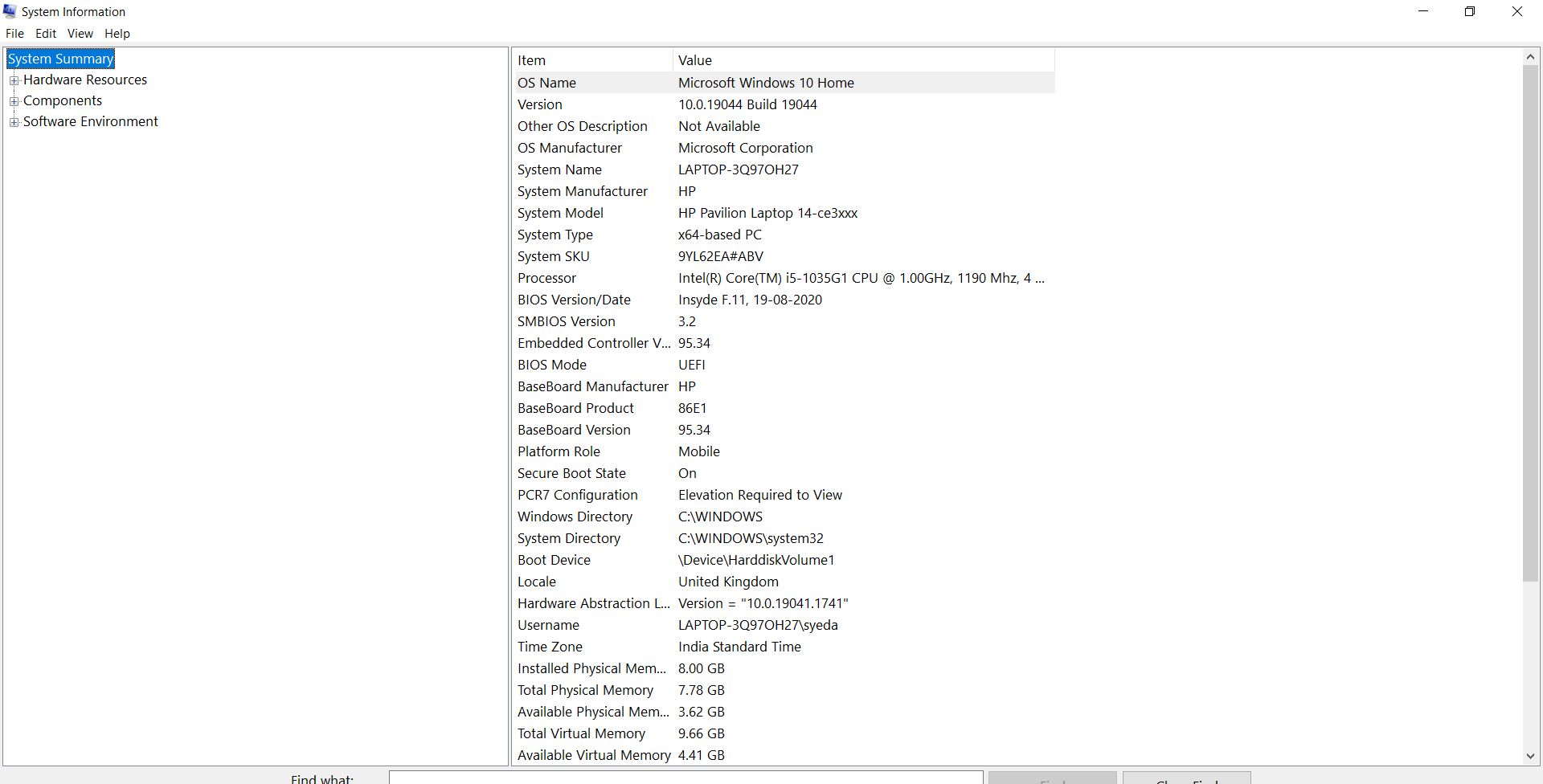Select the Available Physical Memory row label
This screenshot has width=1543, height=784.
593,712
